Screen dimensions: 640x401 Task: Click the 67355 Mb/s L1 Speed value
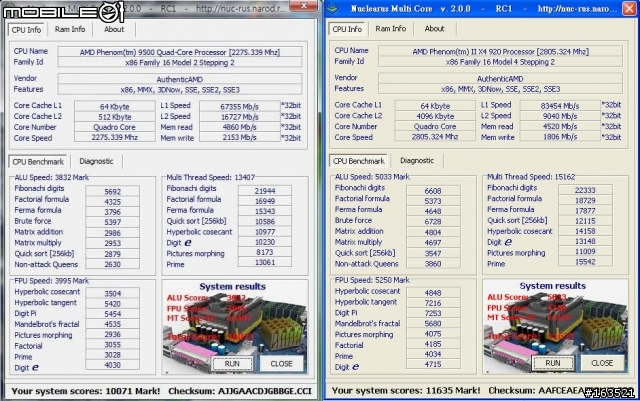tap(240, 106)
